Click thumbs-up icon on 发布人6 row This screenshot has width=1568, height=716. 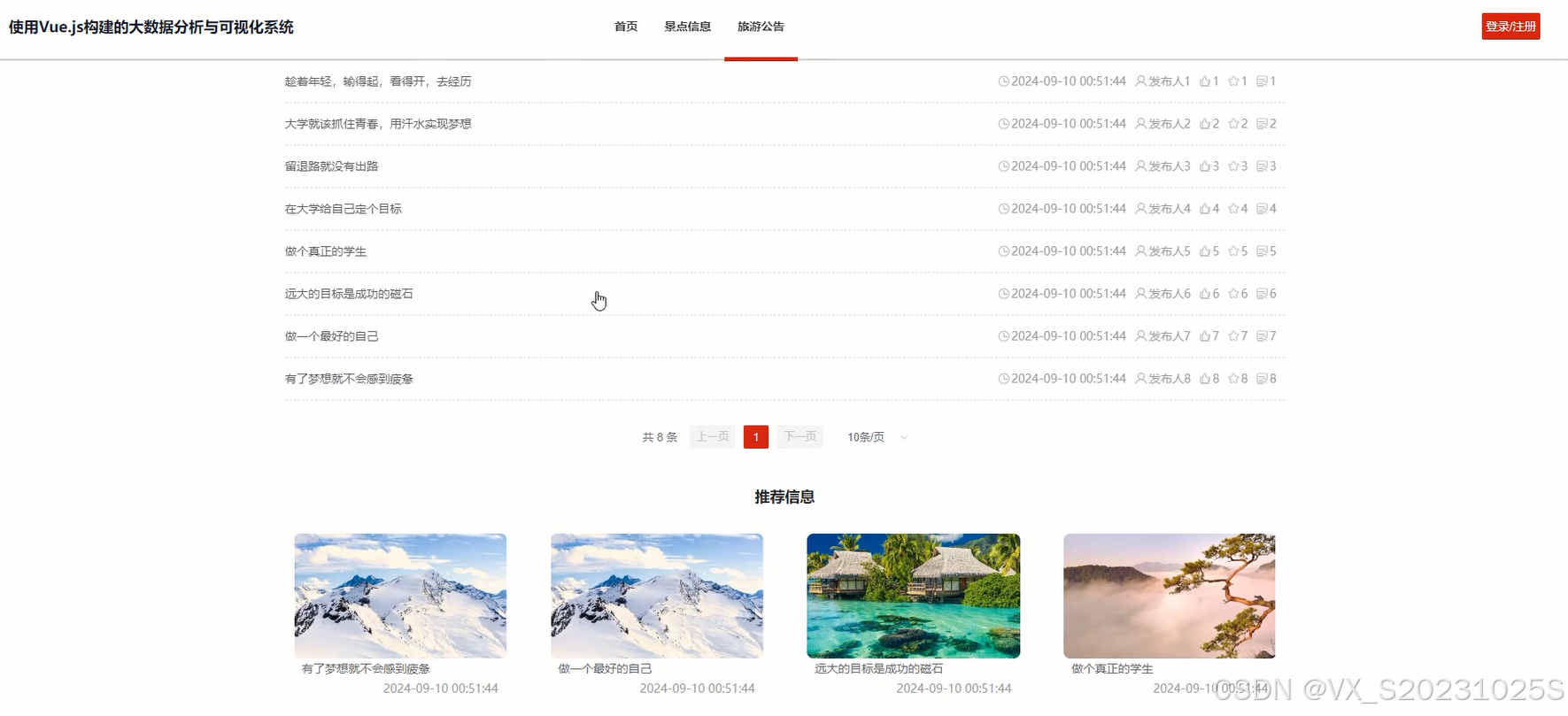[x=1205, y=294]
